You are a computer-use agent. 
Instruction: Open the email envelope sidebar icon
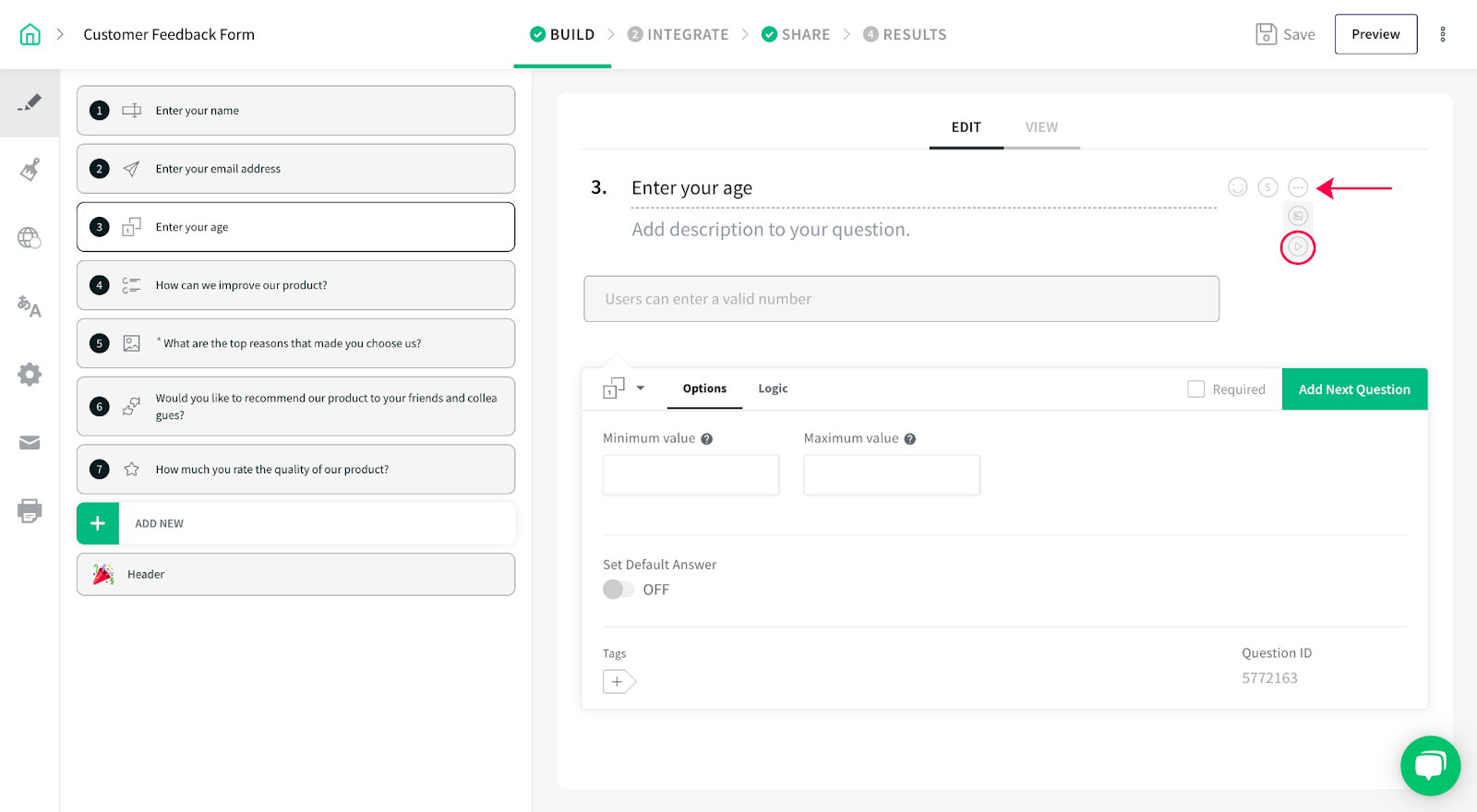(x=30, y=443)
